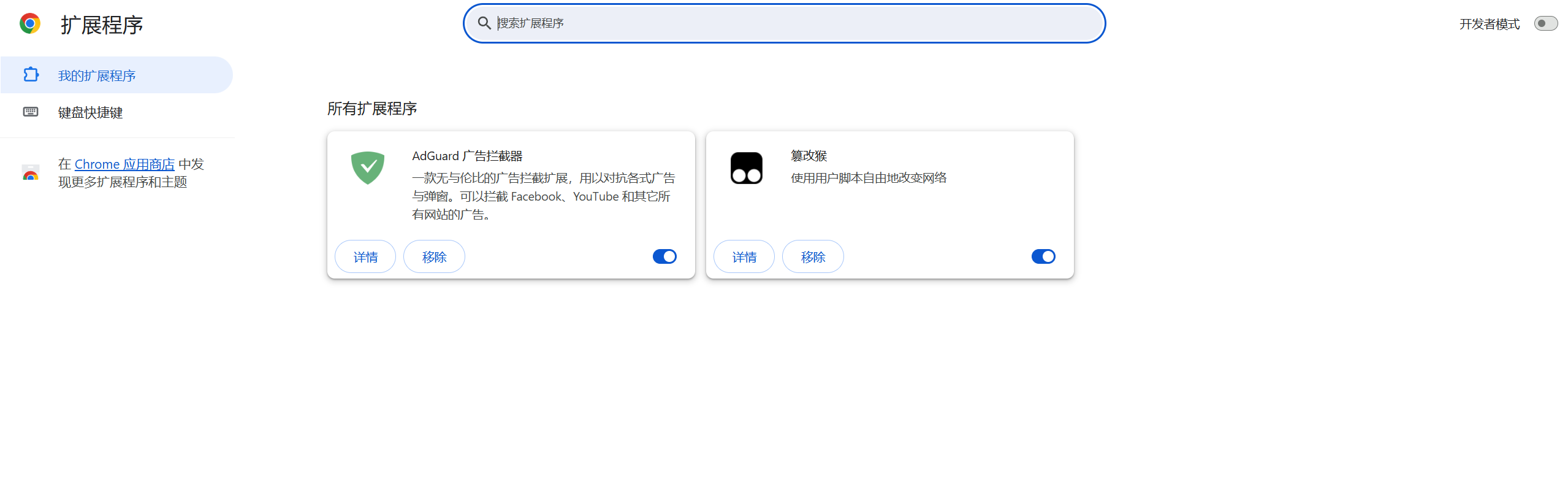Select 我的扩展程序 in the sidebar
This screenshot has width=1568, height=500.
[x=97, y=75]
